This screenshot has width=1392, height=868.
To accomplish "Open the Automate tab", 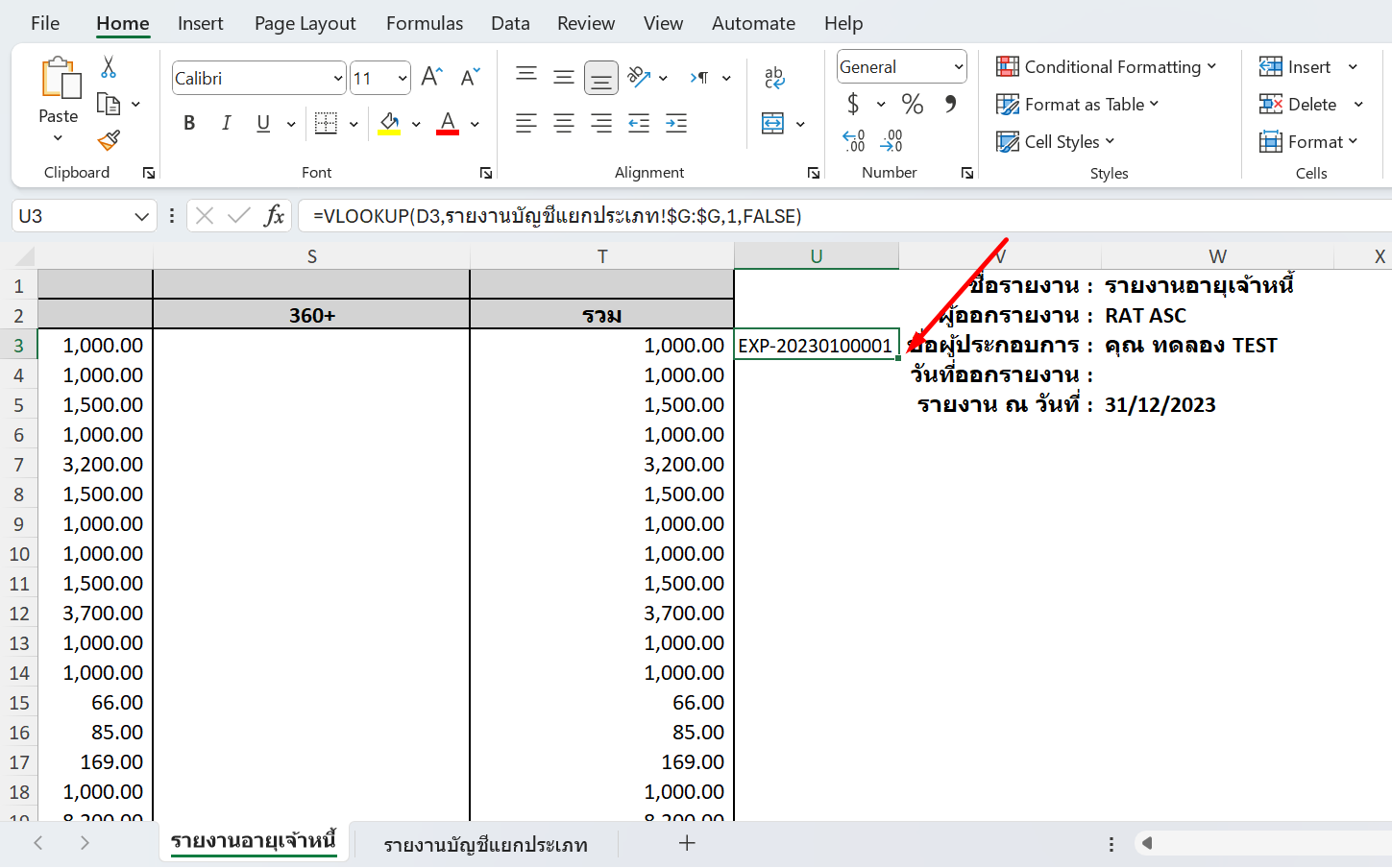I will click(753, 23).
